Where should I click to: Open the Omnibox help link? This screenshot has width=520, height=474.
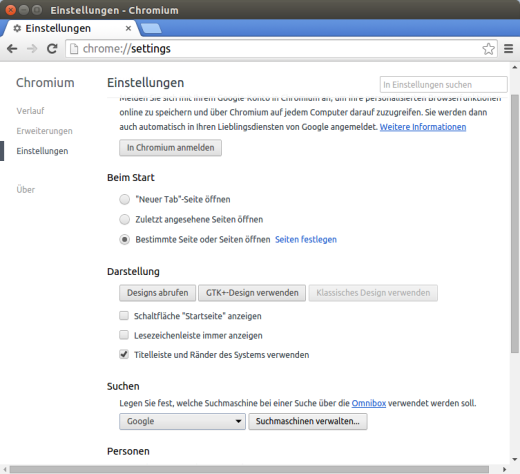click(369, 403)
